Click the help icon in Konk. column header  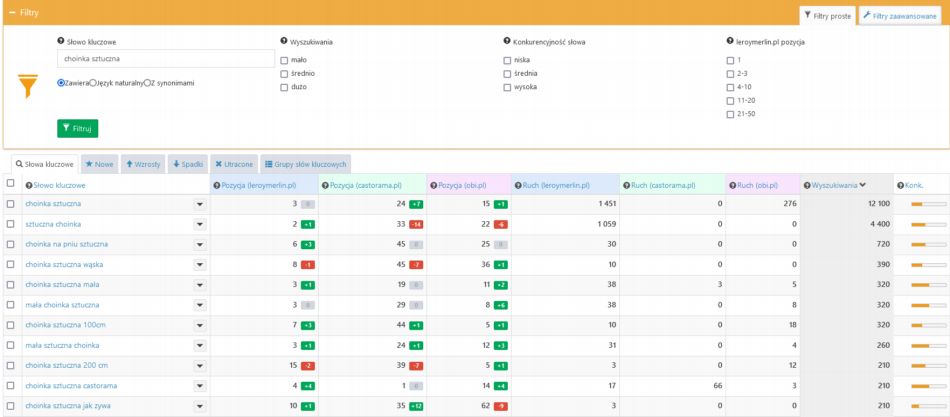coord(900,185)
